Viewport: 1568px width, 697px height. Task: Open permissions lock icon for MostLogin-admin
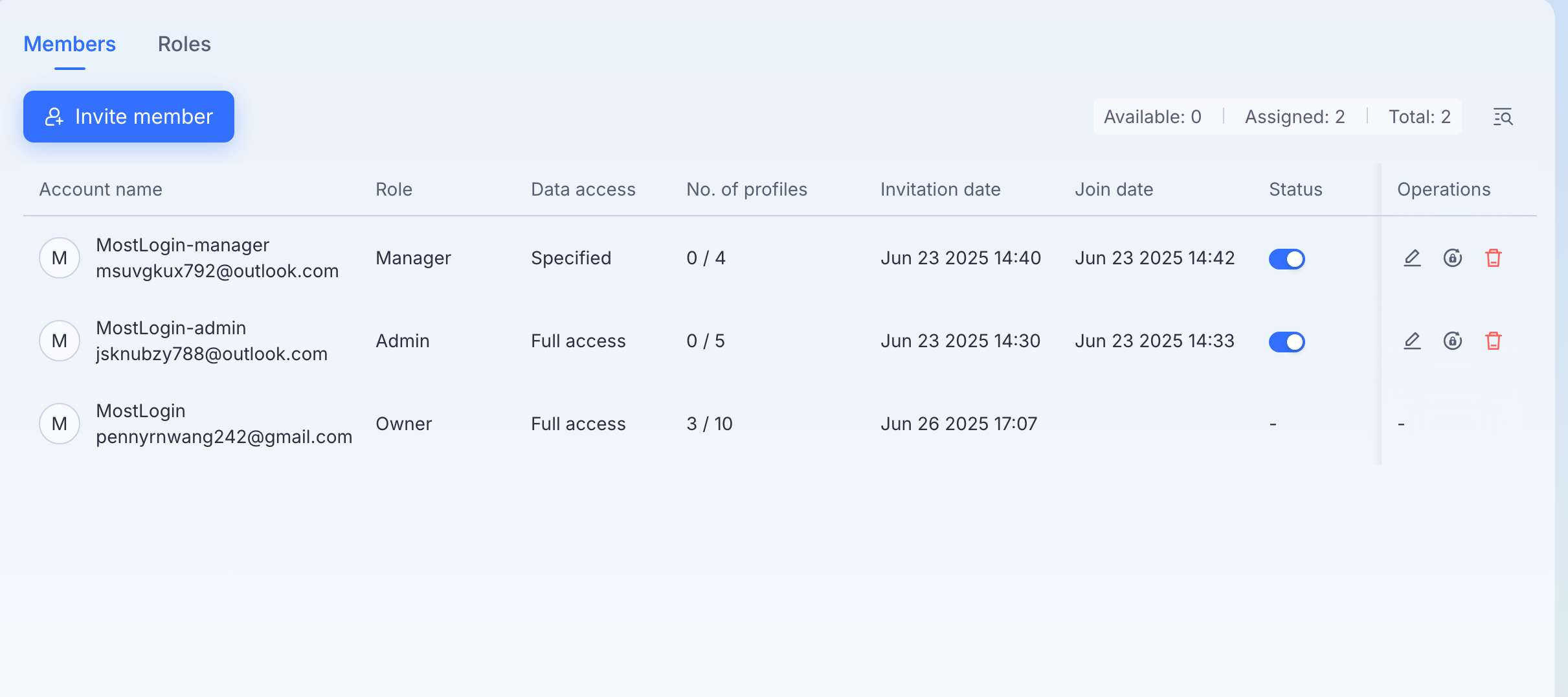tap(1453, 341)
